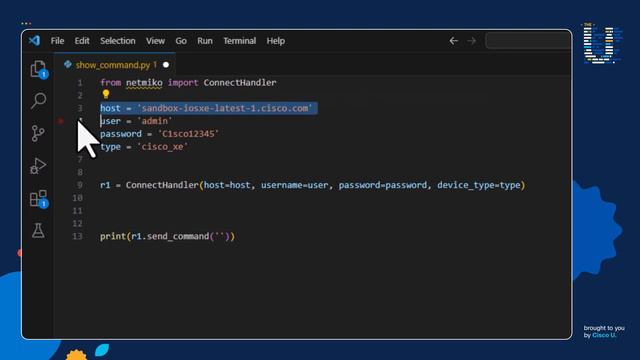Image resolution: width=640 pixels, height=360 pixels.
Task: Open the Extensions view icon
Action: tap(39, 199)
